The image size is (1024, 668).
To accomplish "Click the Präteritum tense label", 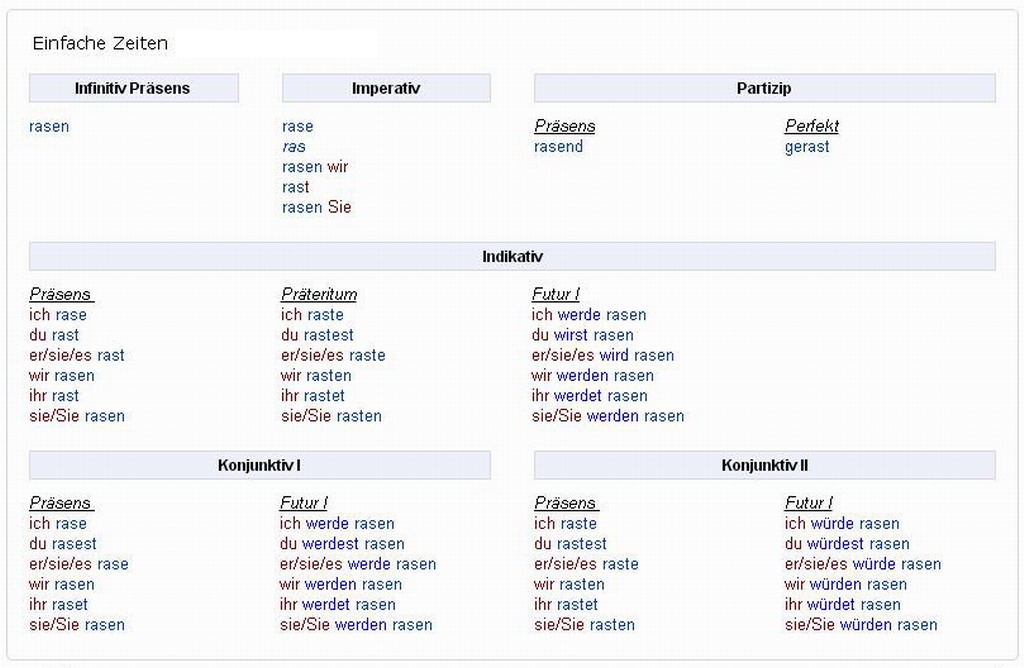I will click(x=319, y=295).
